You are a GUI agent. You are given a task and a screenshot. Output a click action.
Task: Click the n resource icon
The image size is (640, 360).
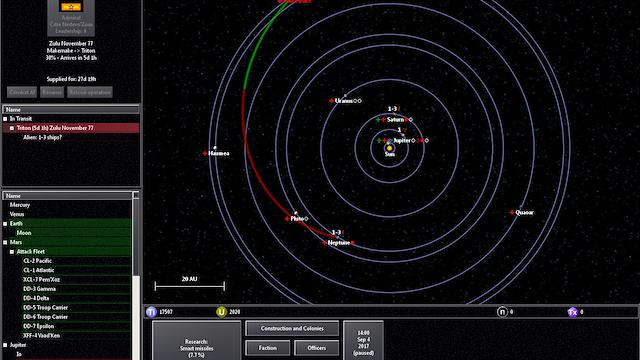502,312
